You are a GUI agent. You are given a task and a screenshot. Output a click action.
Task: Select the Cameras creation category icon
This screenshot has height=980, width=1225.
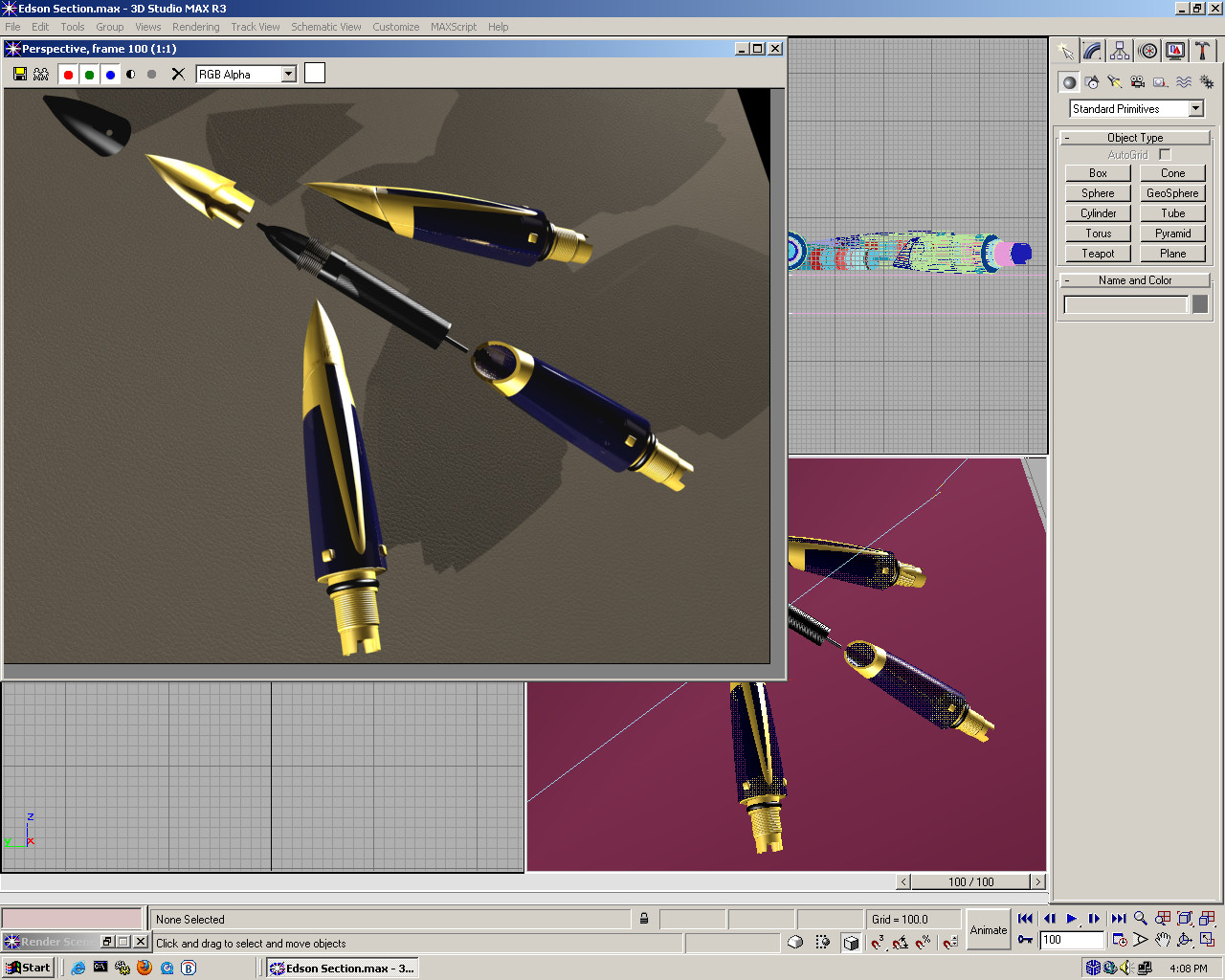pos(1137,82)
